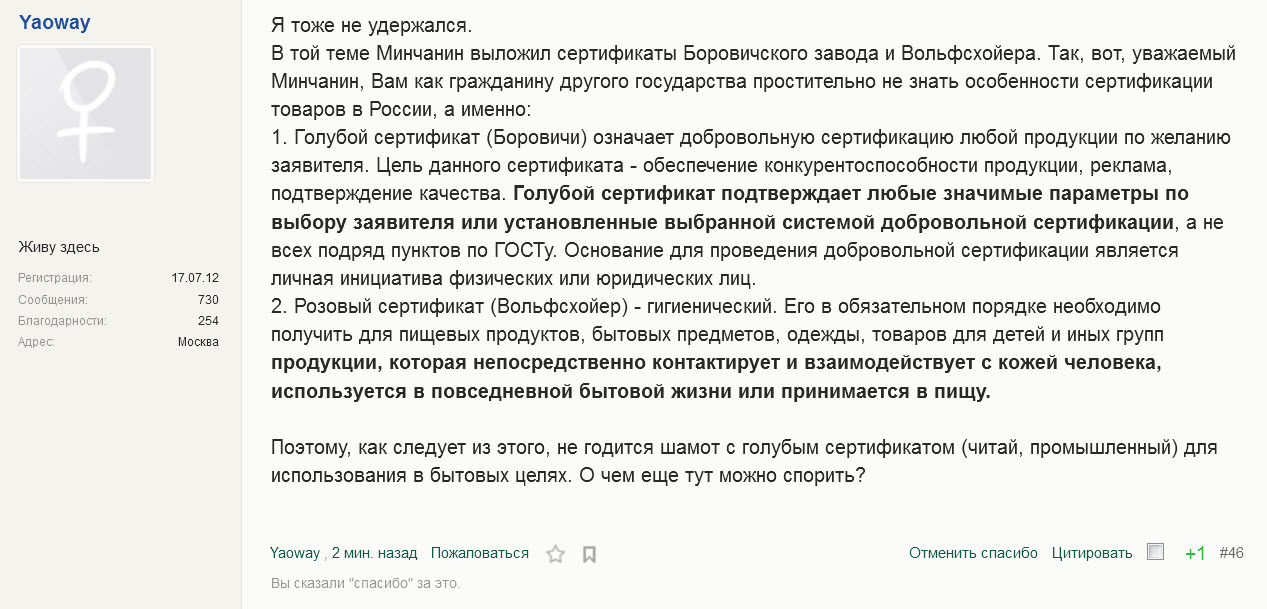Open the #46 post permalink
The image size is (1267, 609).
tap(1232, 553)
